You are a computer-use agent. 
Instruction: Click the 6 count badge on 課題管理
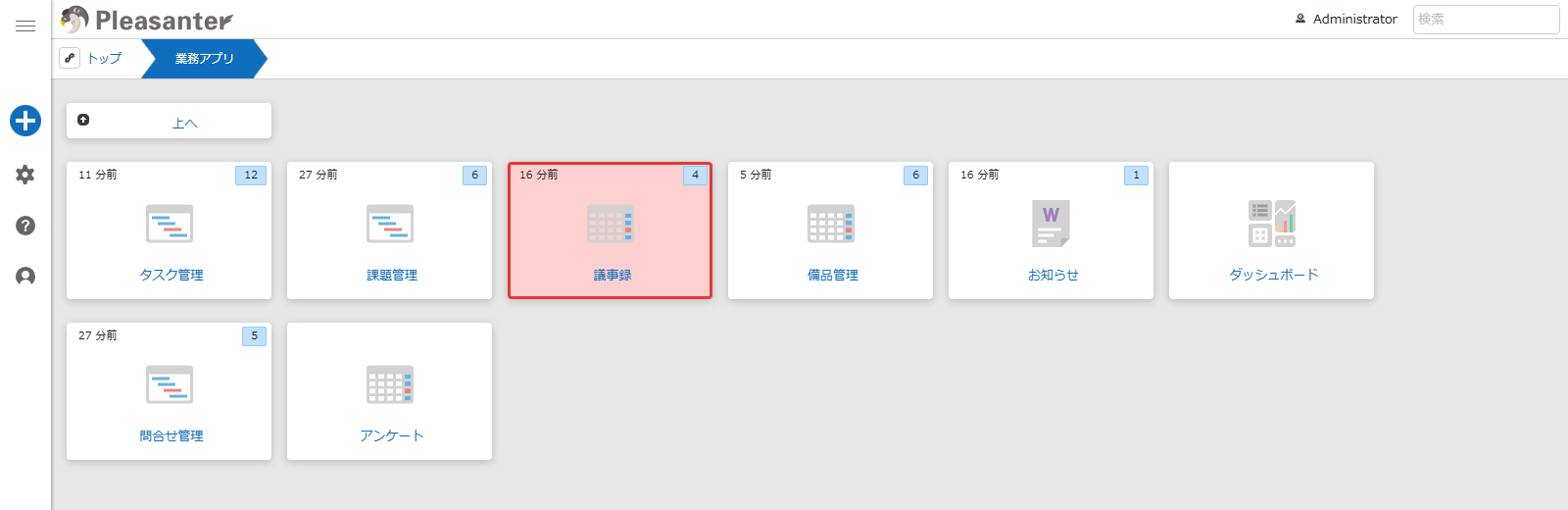[x=474, y=175]
